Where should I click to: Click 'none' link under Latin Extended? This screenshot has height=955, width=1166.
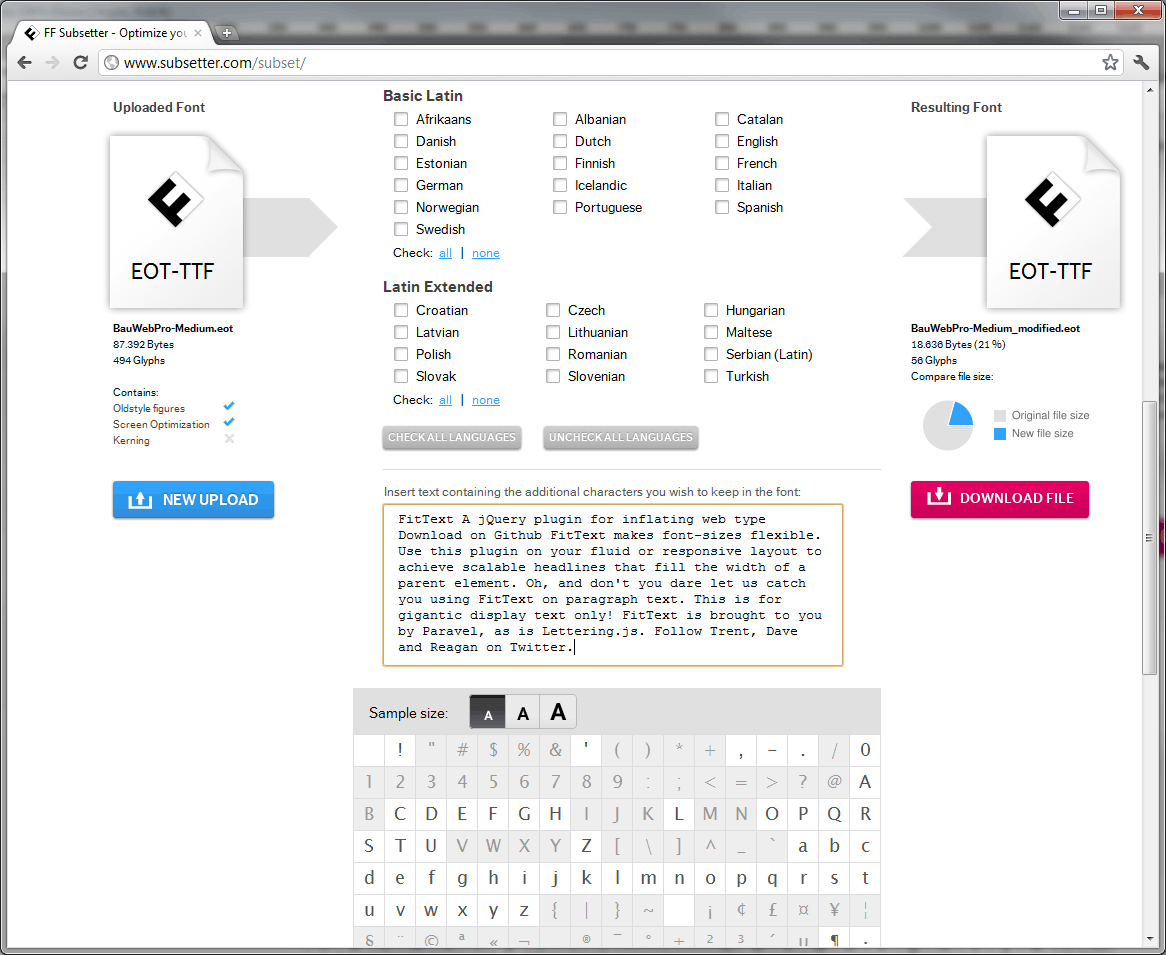pos(486,400)
